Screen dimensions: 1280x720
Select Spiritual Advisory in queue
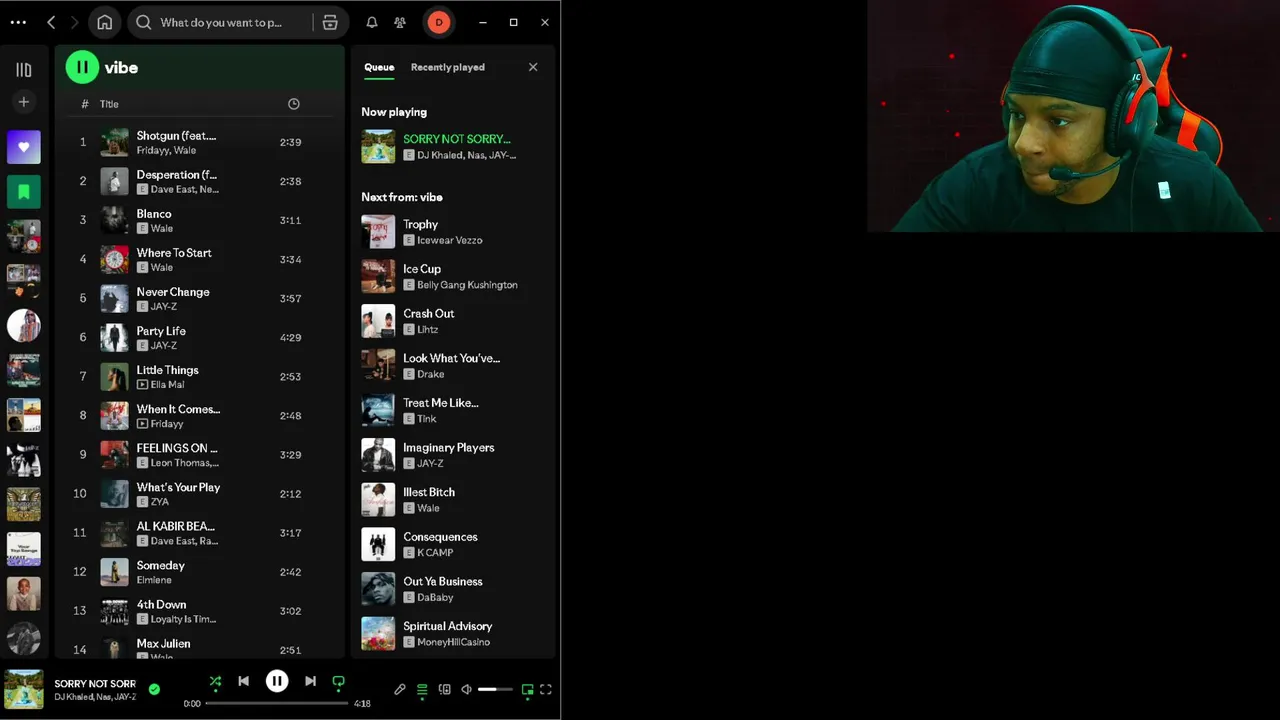452,633
